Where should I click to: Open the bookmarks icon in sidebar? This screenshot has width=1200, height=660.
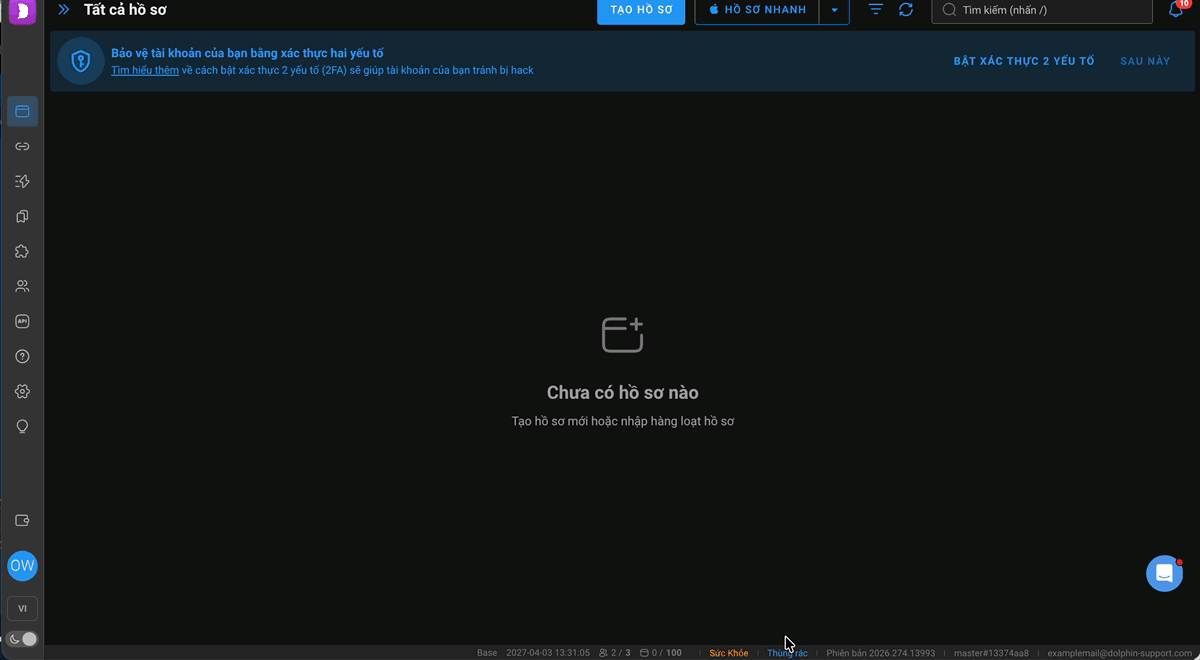point(22,216)
